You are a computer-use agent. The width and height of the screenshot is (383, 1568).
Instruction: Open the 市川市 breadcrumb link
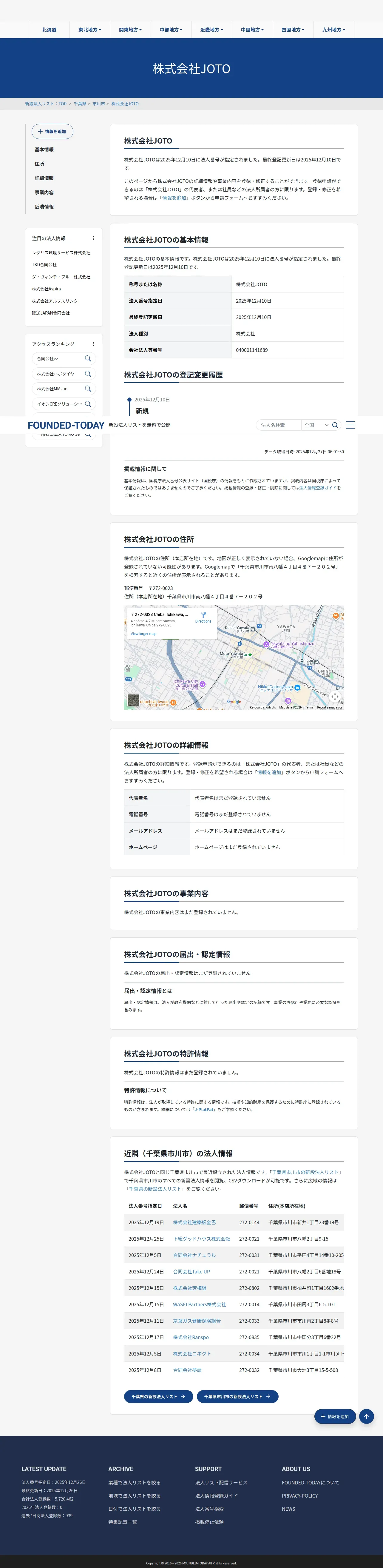[98, 104]
